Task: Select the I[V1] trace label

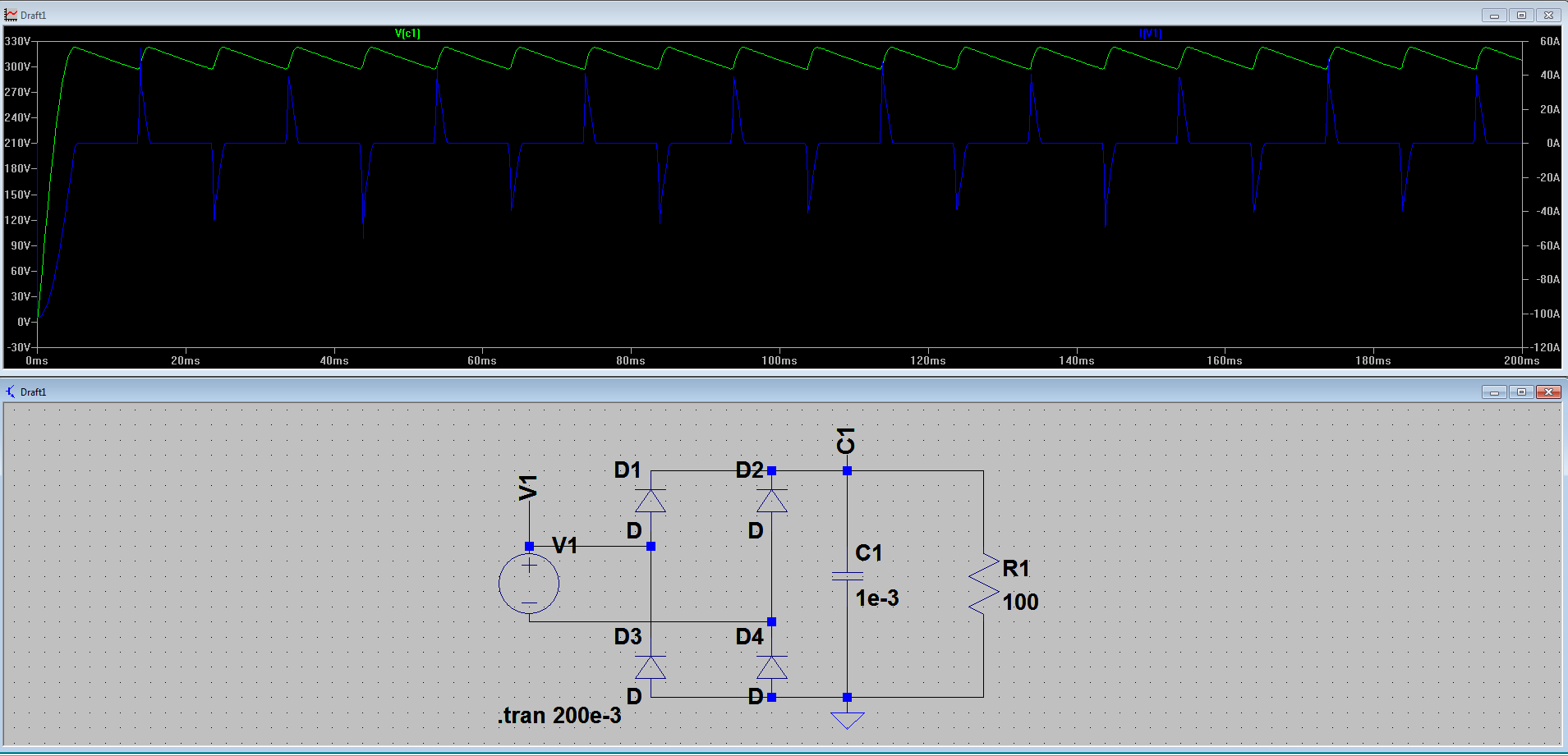Action: pos(1150,34)
